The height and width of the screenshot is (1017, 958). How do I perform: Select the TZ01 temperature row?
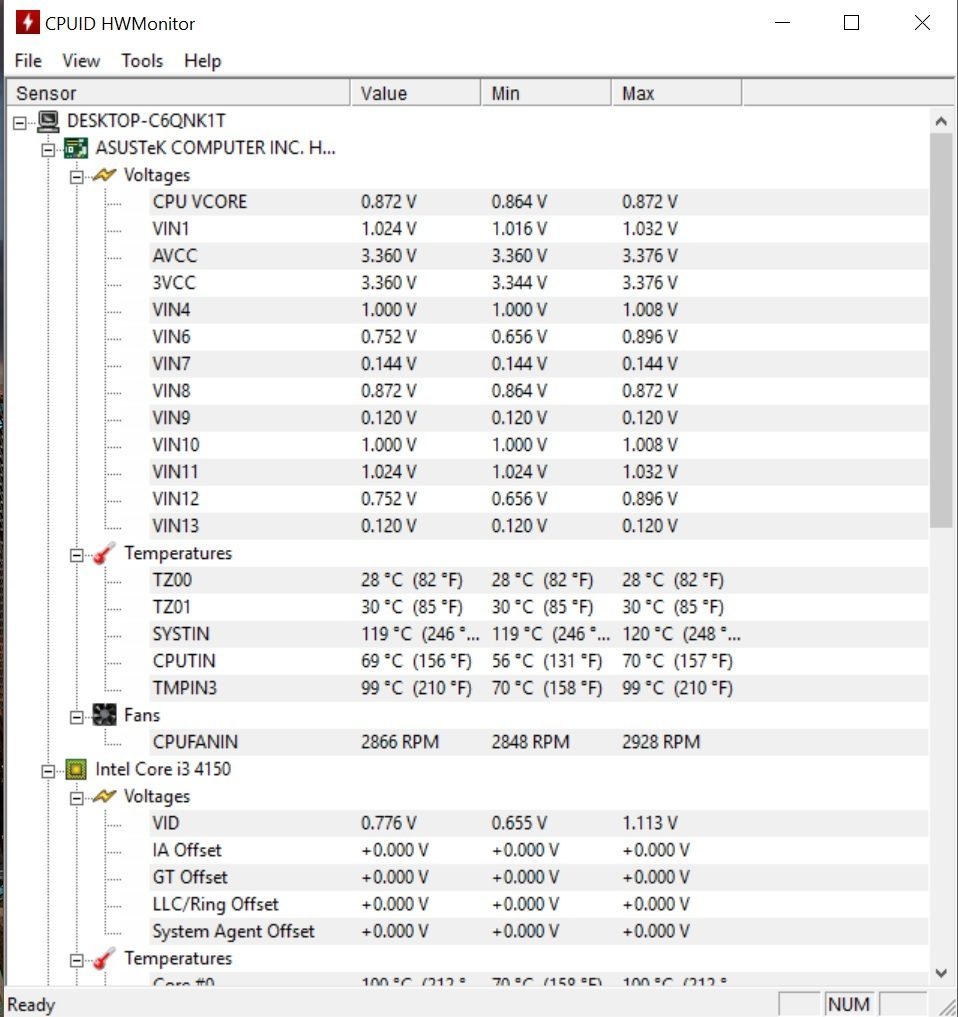coord(538,607)
